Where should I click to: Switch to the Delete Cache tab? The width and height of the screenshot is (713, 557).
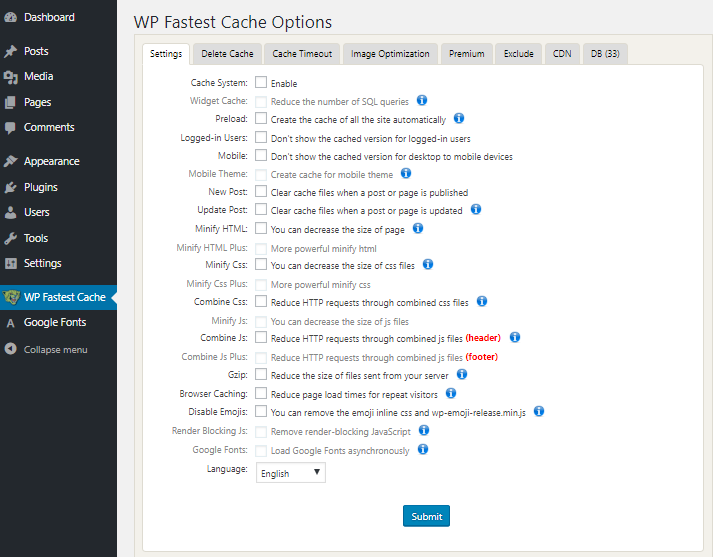point(227,54)
